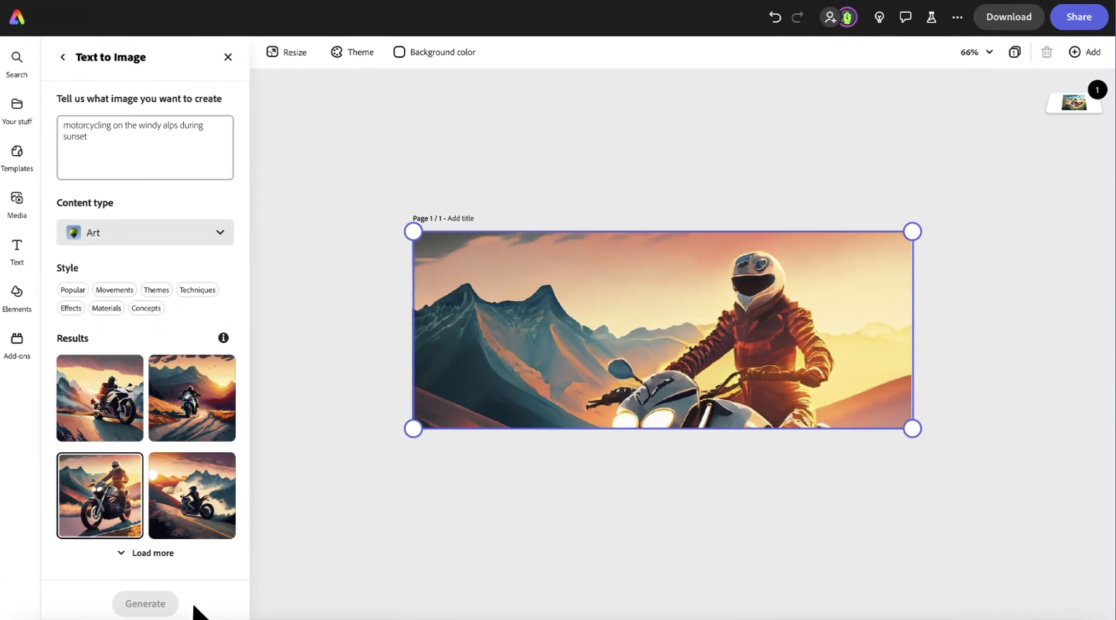
Task: Undo the last action
Action: 775,17
